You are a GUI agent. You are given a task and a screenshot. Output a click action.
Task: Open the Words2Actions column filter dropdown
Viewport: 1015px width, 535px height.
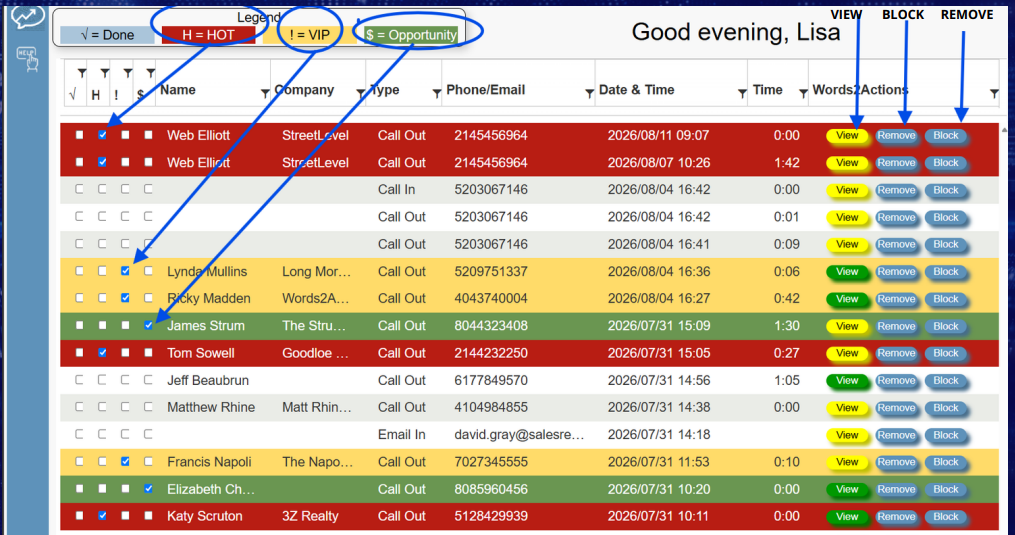point(994,94)
